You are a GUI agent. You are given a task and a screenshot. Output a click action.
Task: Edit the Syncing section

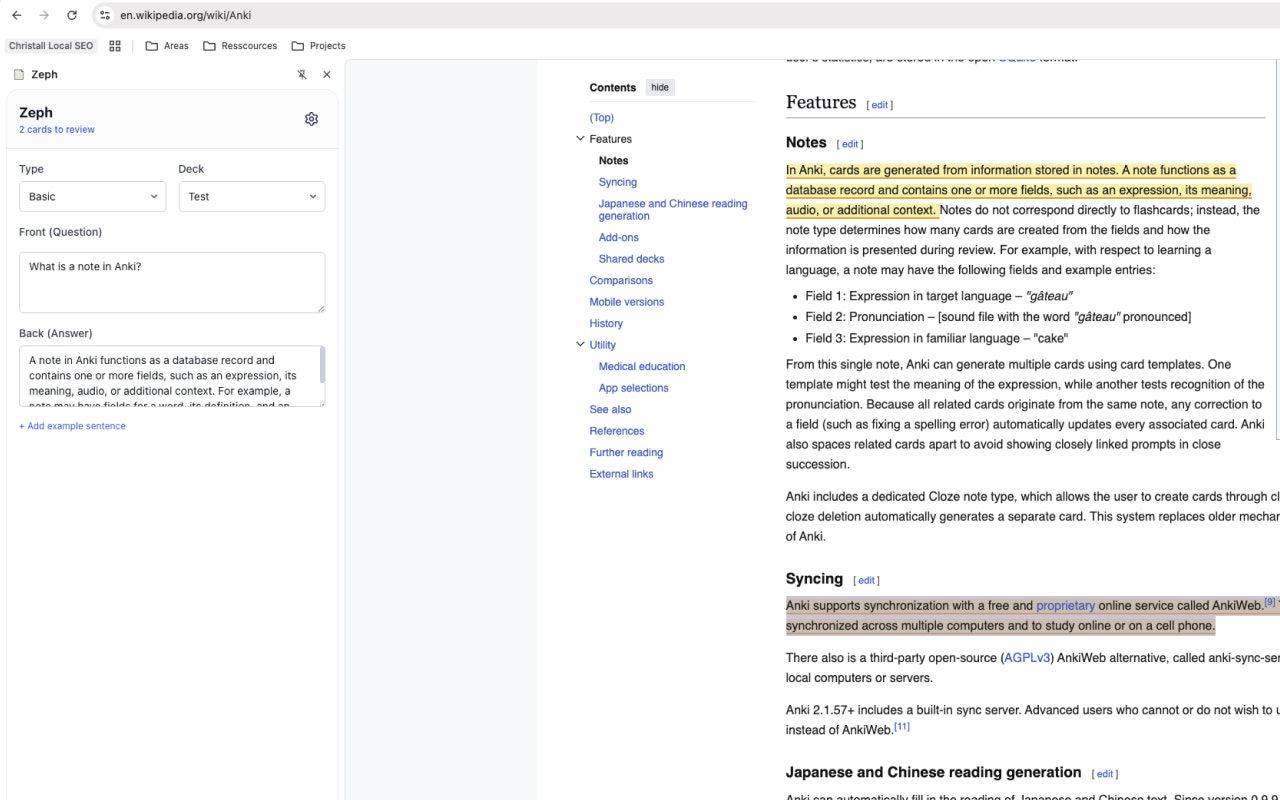coord(866,580)
